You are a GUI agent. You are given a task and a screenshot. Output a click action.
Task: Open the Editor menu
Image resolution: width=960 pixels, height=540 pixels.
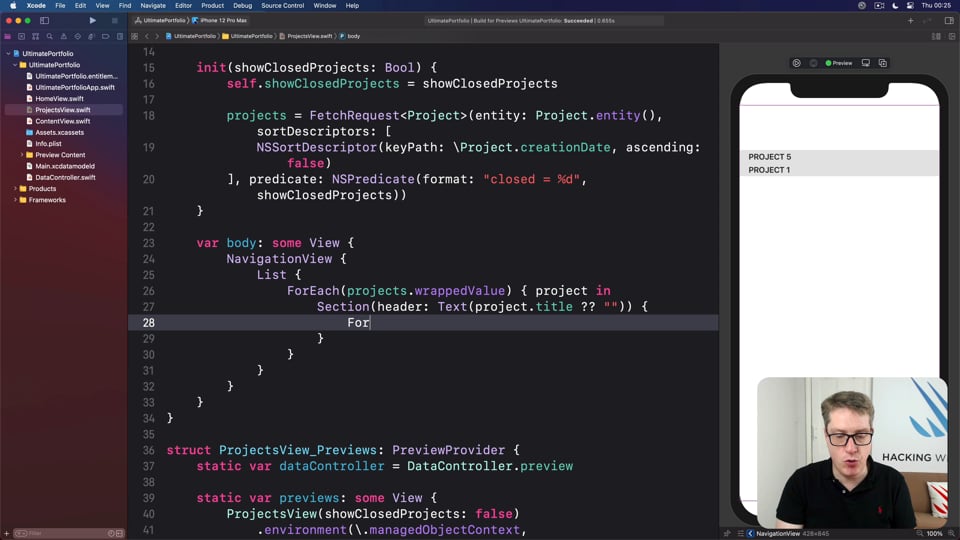tap(183, 6)
